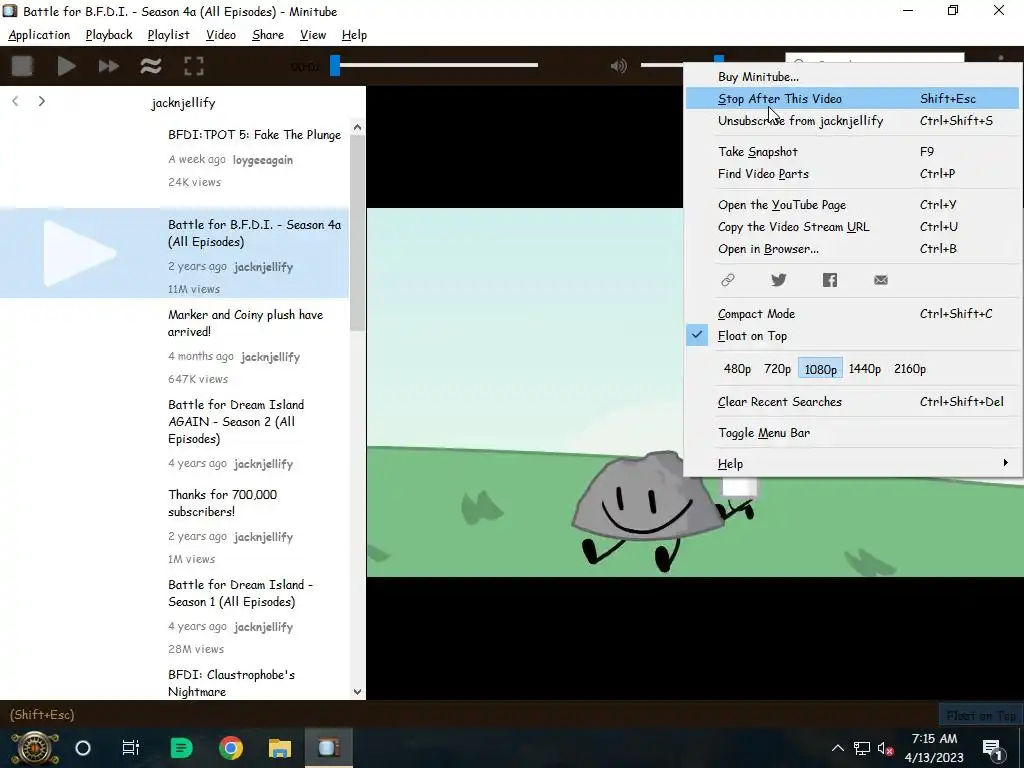Image resolution: width=1024 pixels, height=768 pixels.
Task: Click playlist scrollbar down arrow
Action: point(357,692)
